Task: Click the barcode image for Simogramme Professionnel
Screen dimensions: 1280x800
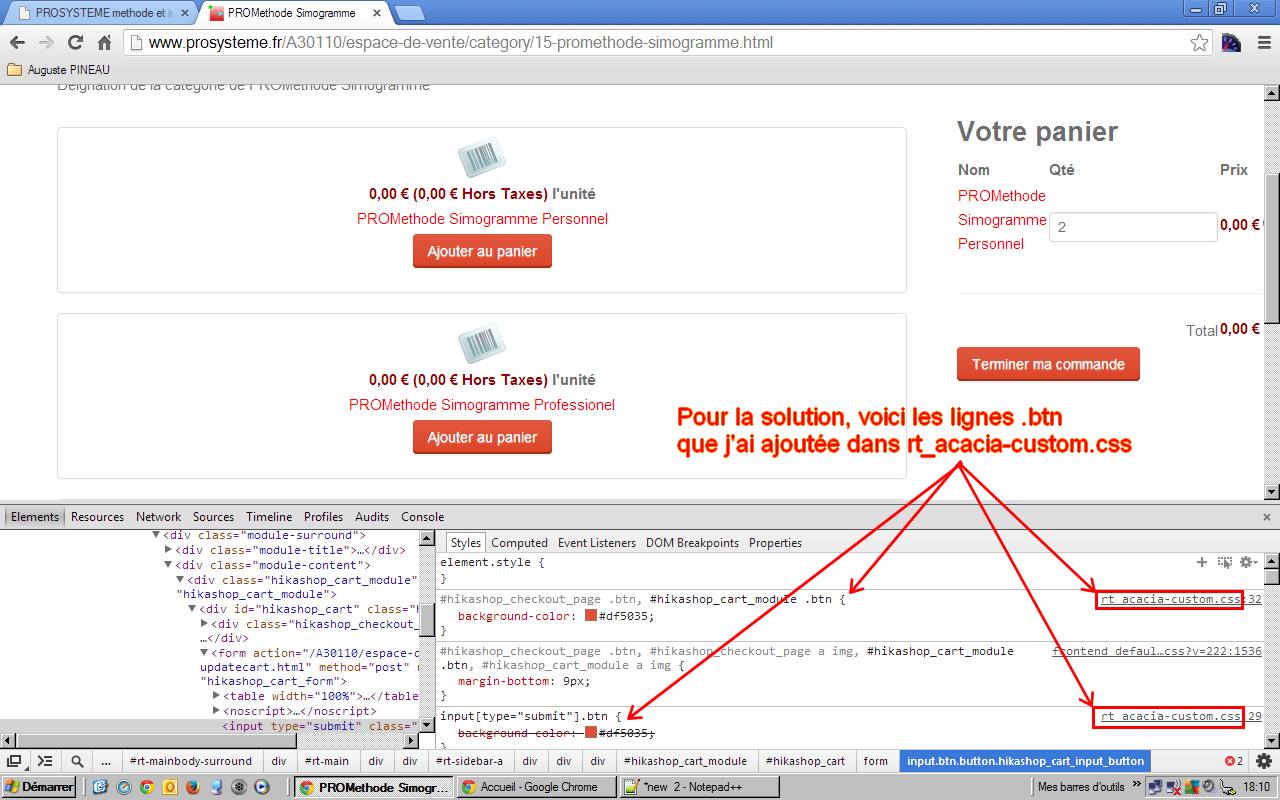Action: click(x=482, y=345)
